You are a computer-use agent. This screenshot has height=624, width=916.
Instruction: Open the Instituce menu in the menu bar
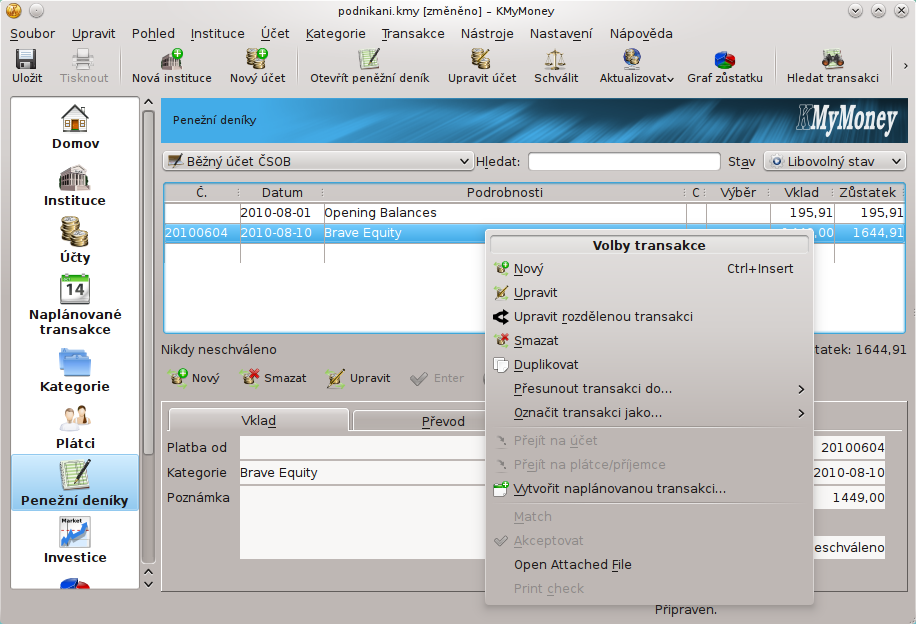coord(217,34)
